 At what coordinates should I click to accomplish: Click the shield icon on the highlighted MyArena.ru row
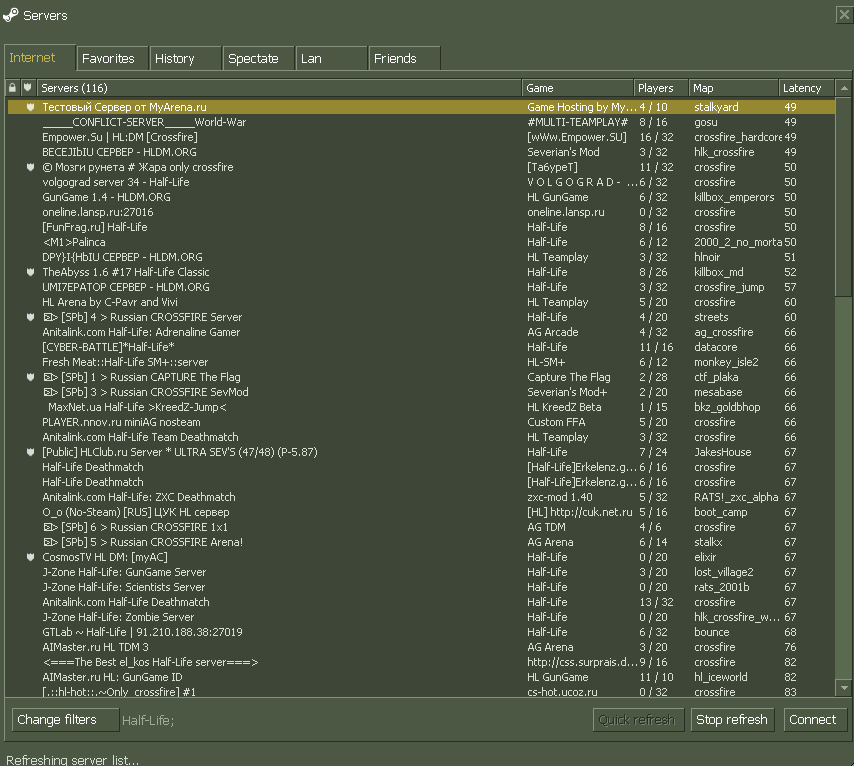point(30,107)
